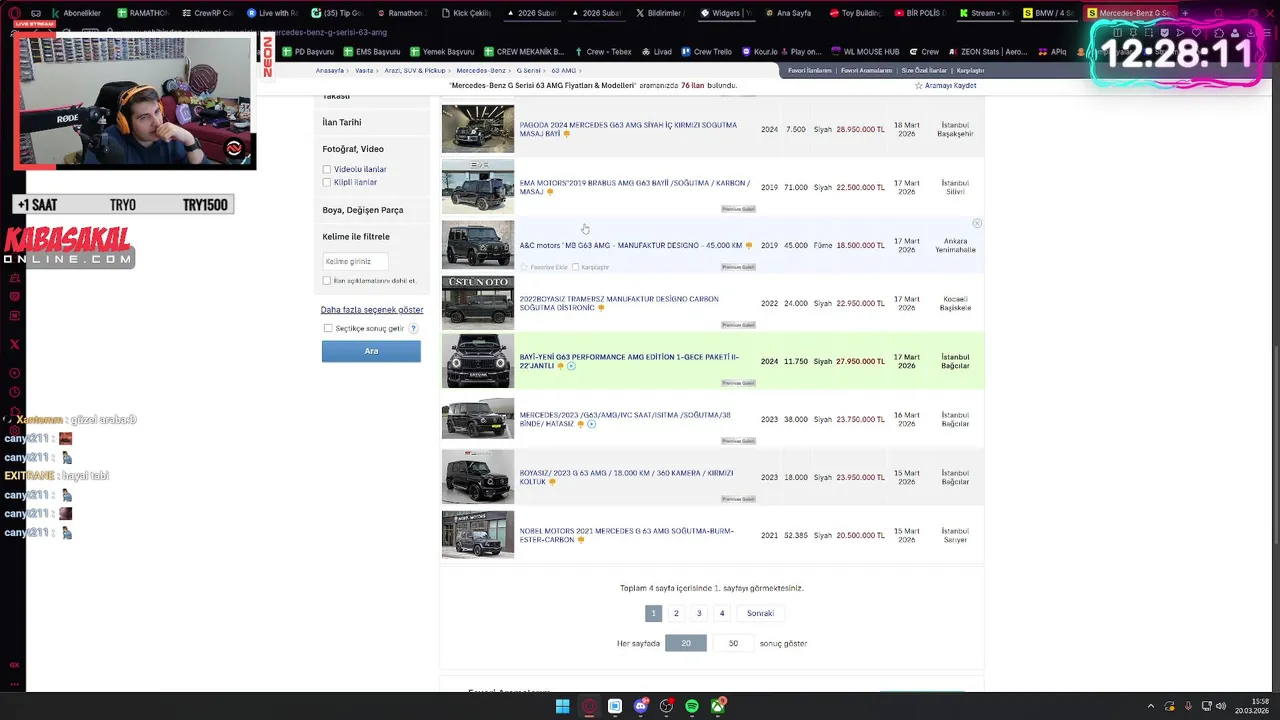
Task: Show 50 results per page
Action: (733, 643)
